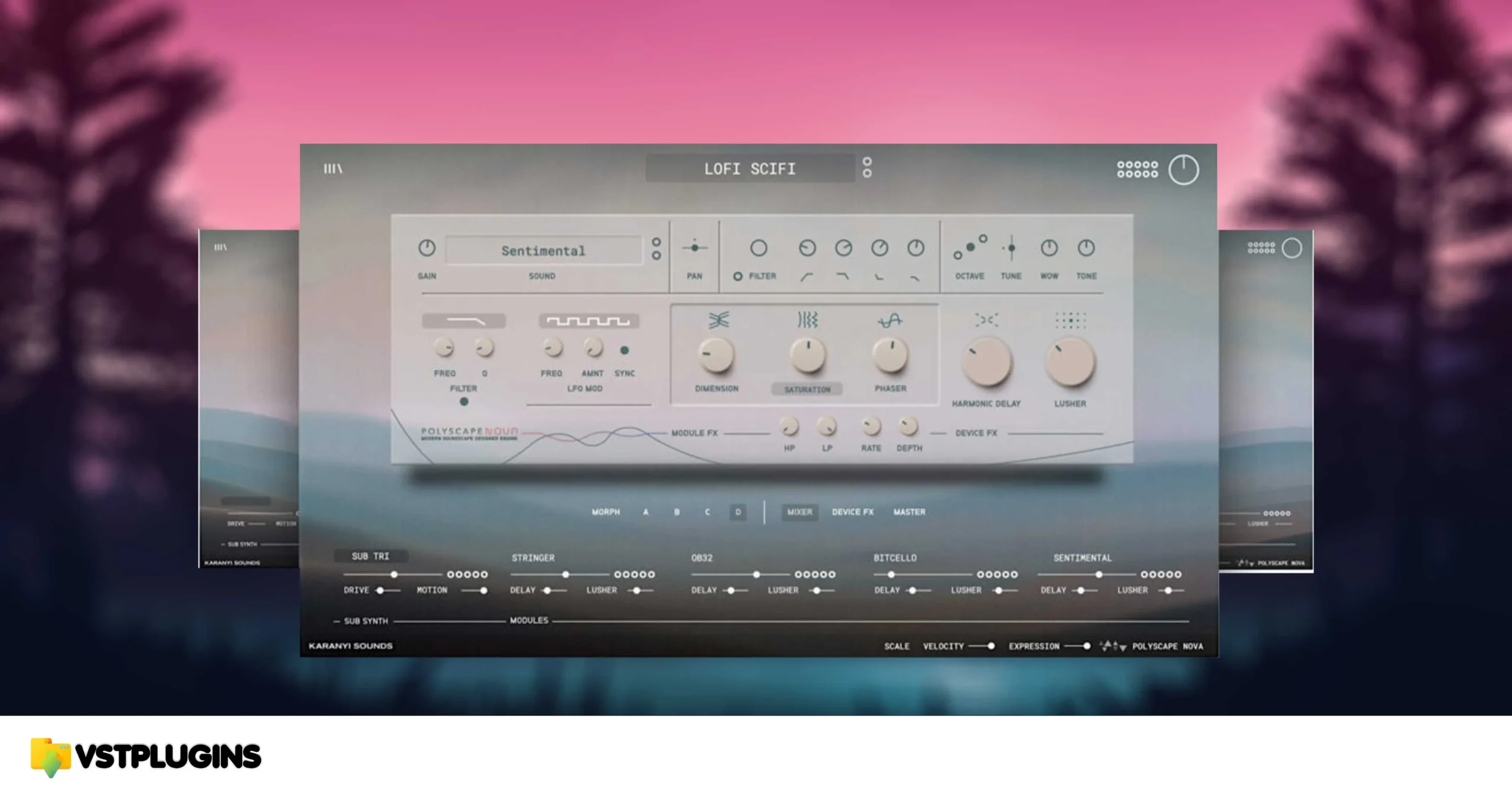This screenshot has width=1512, height=801.
Task: Click the PHASER waveform icon
Action: point(890,321)
